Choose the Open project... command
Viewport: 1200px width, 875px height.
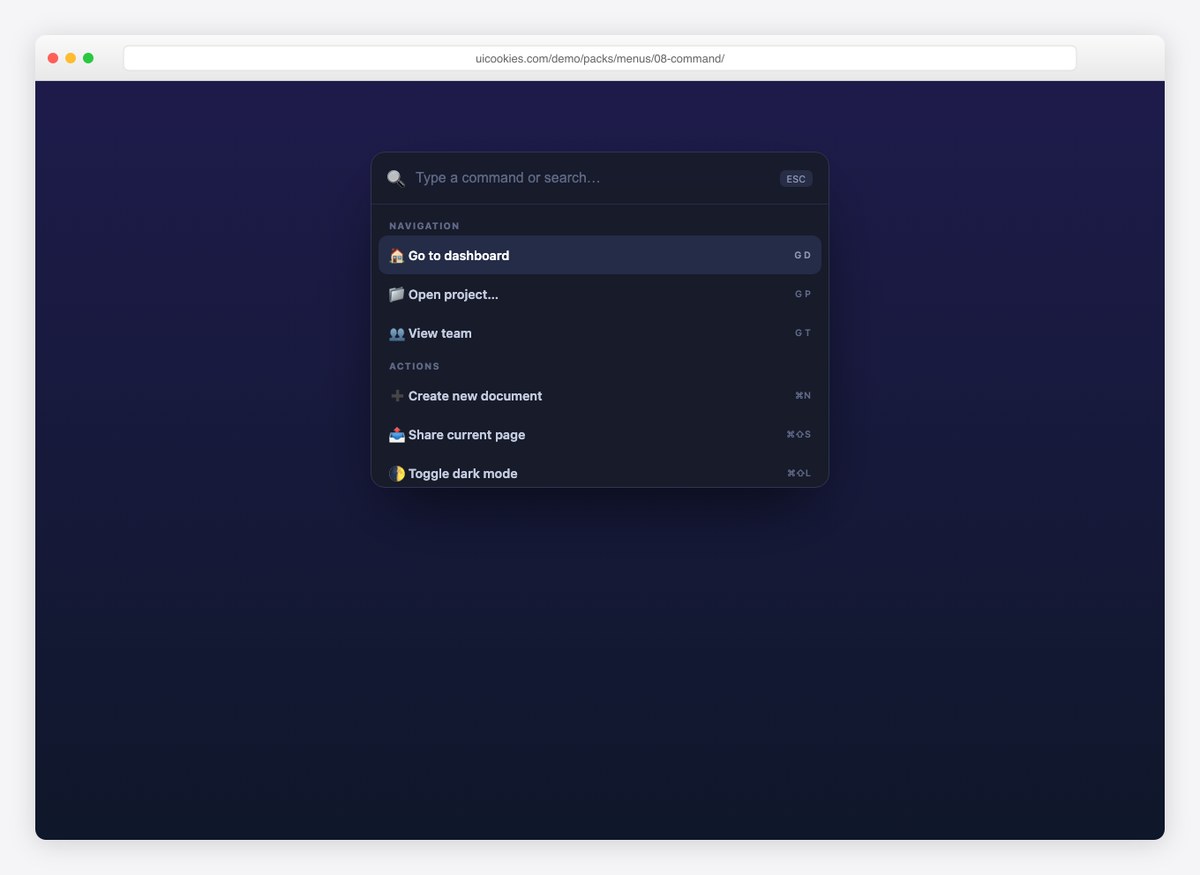pyautogui.click(x=600, y=294)
